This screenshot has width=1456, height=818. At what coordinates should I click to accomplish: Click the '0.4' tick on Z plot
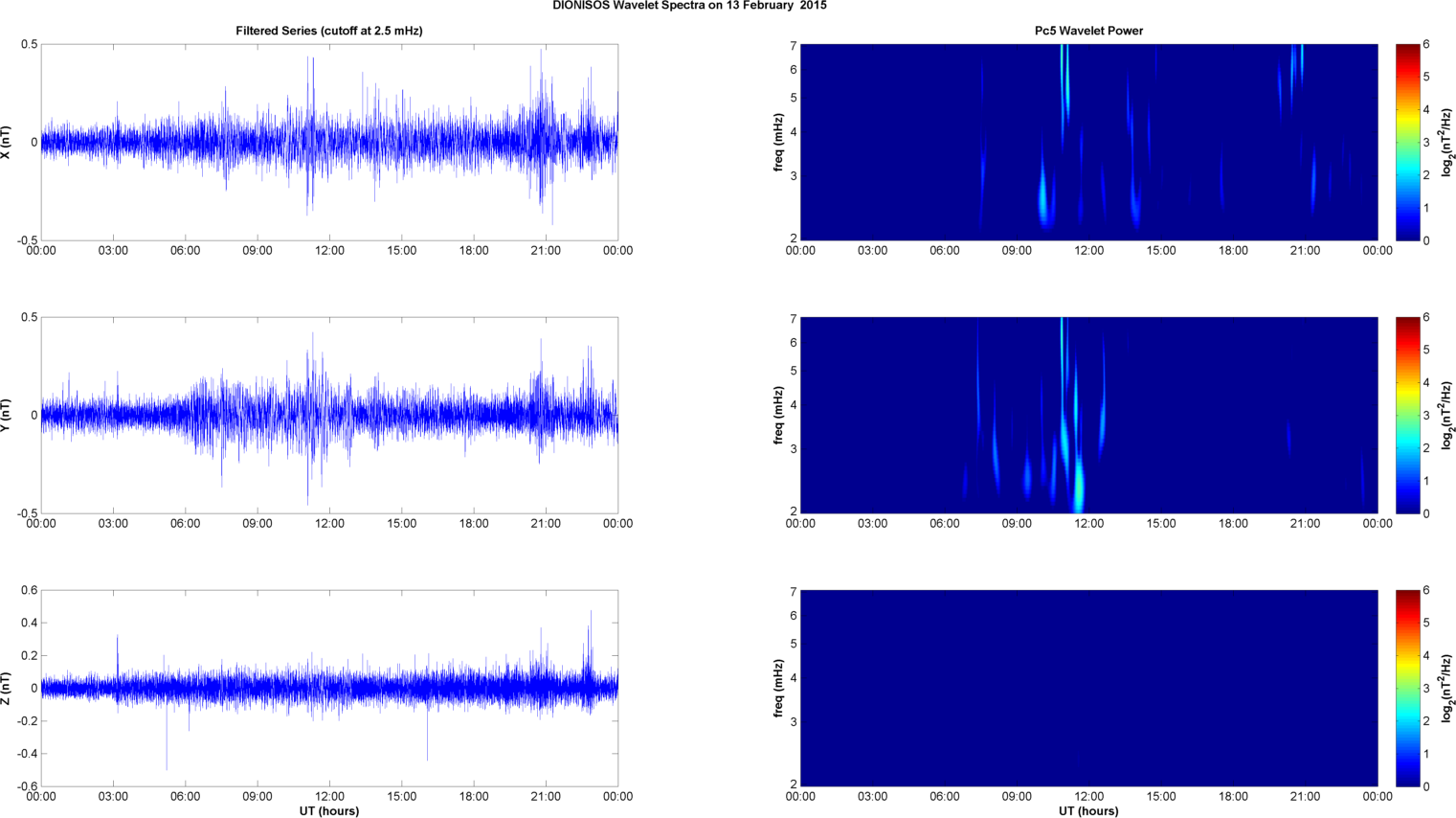[30, 624]
